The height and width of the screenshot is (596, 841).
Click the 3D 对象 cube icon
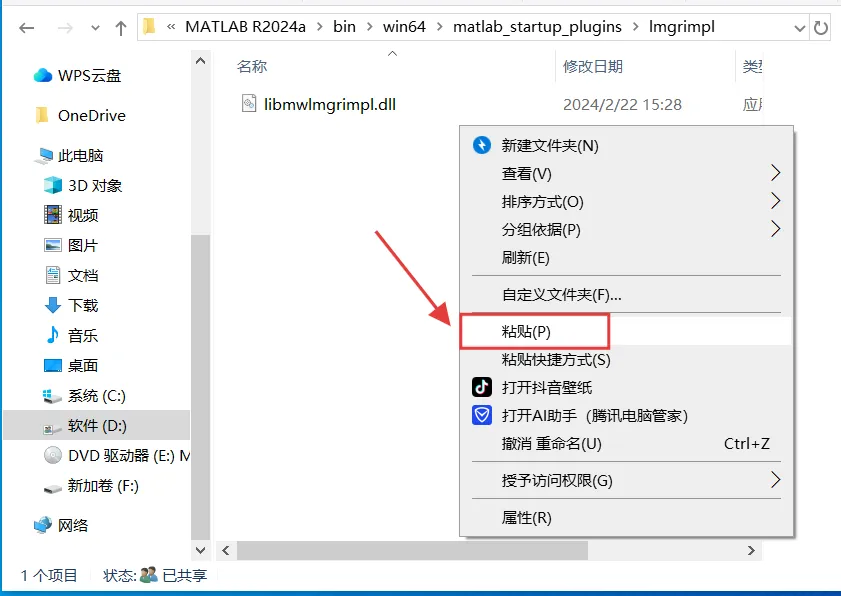[x=53, y=185]
